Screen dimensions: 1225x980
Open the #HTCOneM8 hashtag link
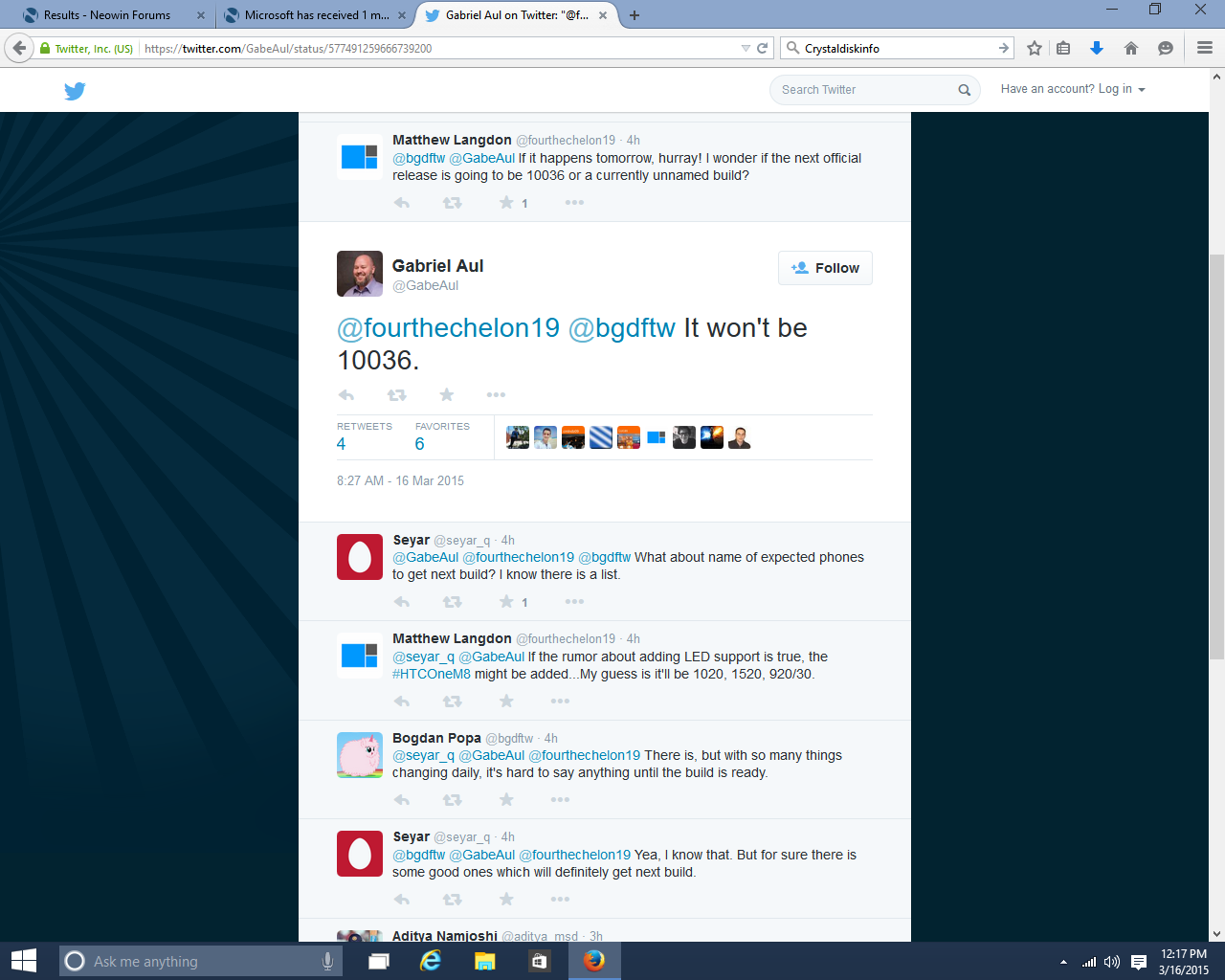pos(432,674)
